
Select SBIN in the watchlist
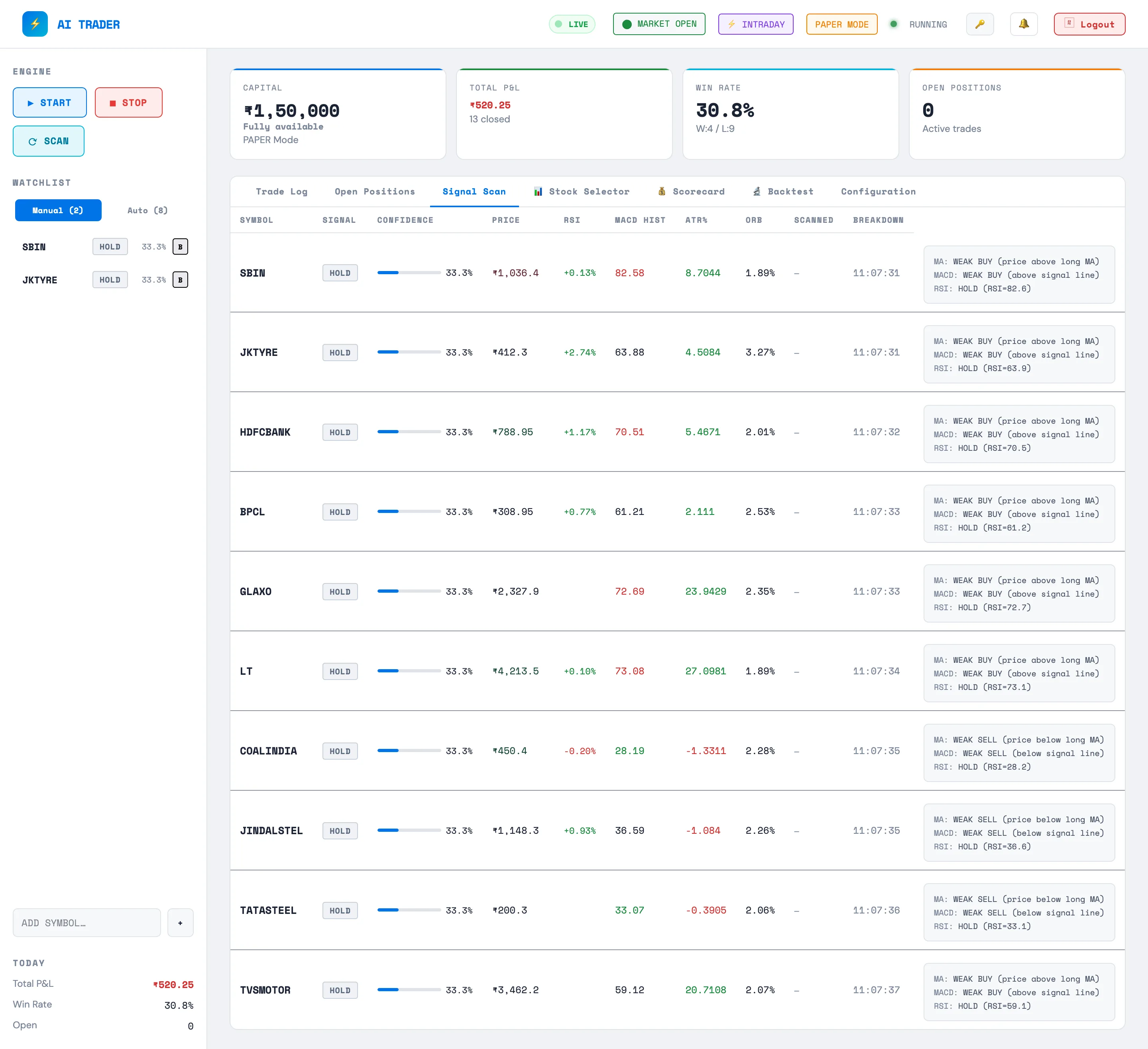coord(33,247)
